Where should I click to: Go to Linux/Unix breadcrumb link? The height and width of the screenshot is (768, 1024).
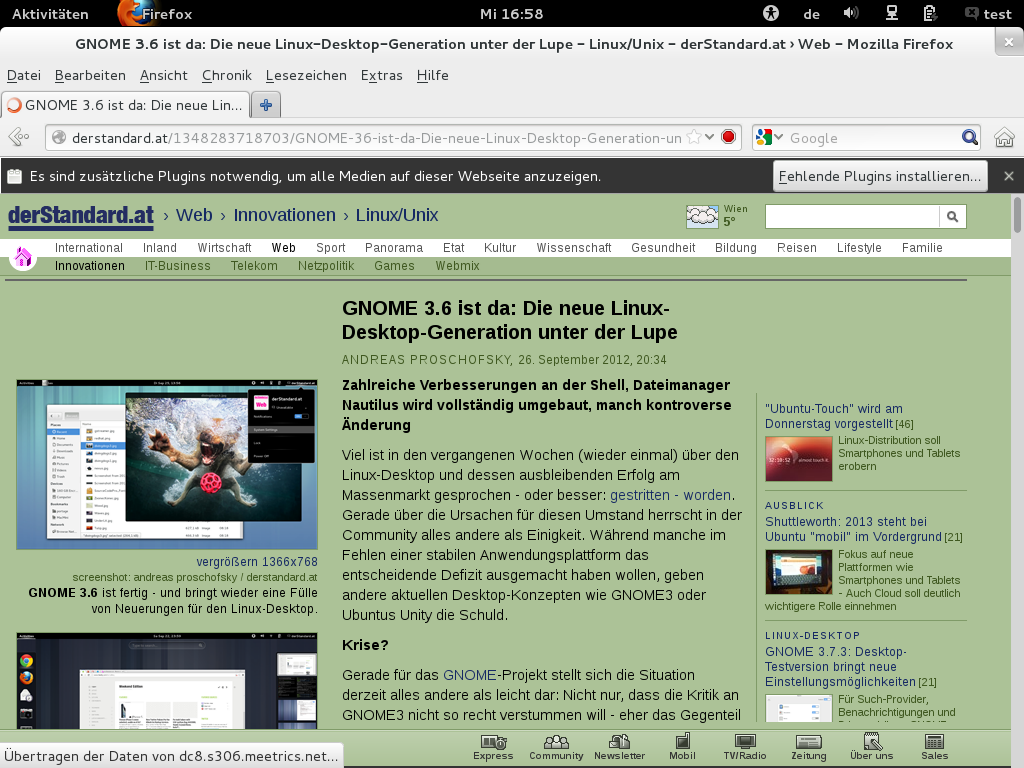coord(397,215)
